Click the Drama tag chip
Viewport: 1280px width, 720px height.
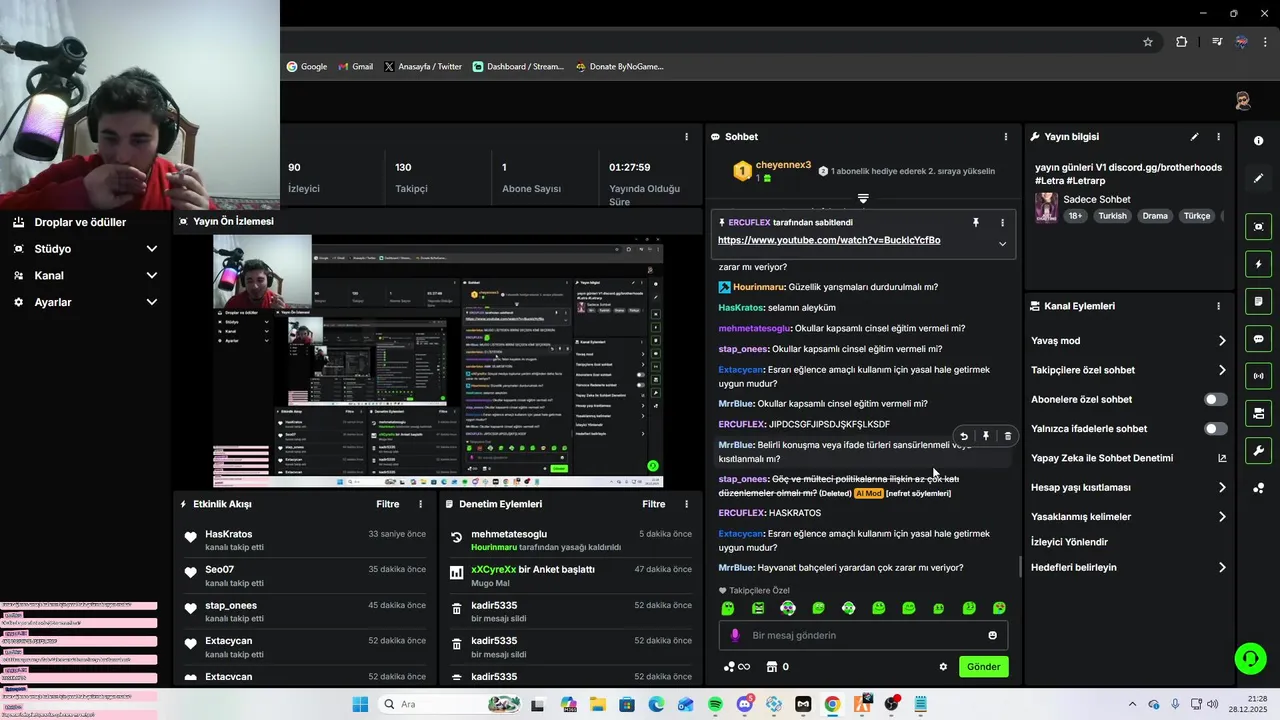click(x=1155, y=216)
